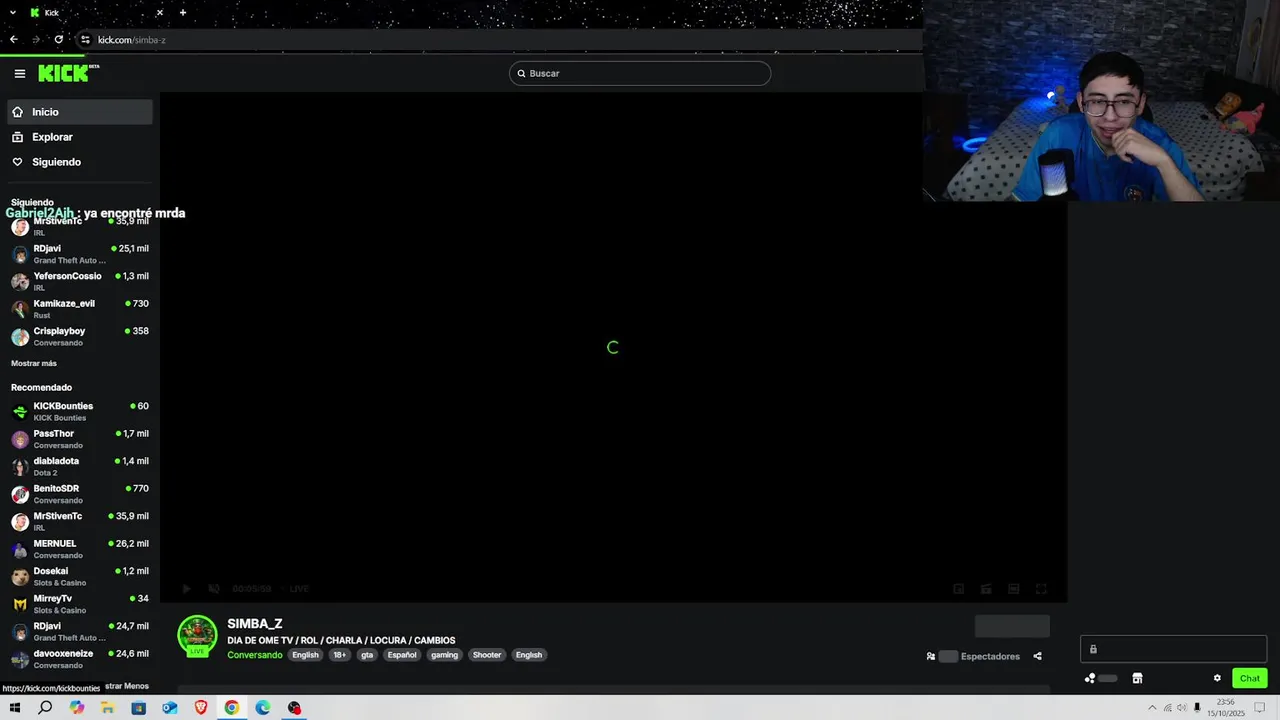The width and height of the screenshot is (1280, 720).
Task: Open OBS Studio from taskbar
Action: [294, 708]
